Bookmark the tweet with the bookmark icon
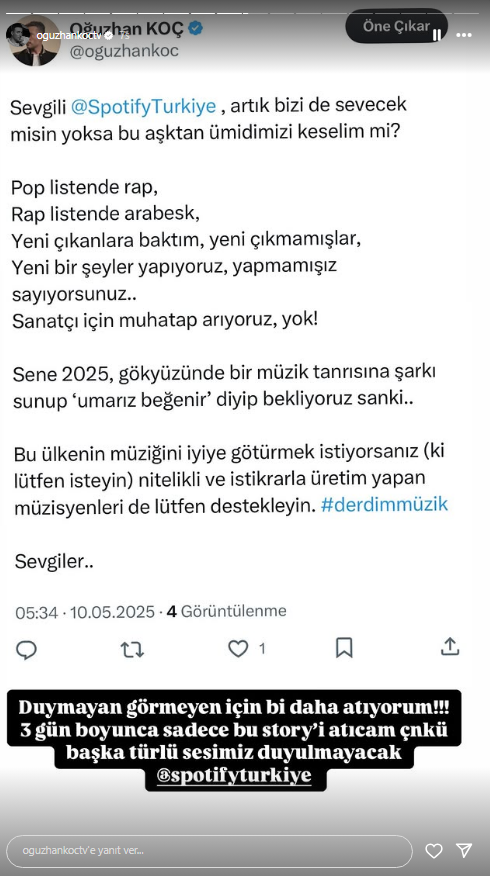 (344, 648)
